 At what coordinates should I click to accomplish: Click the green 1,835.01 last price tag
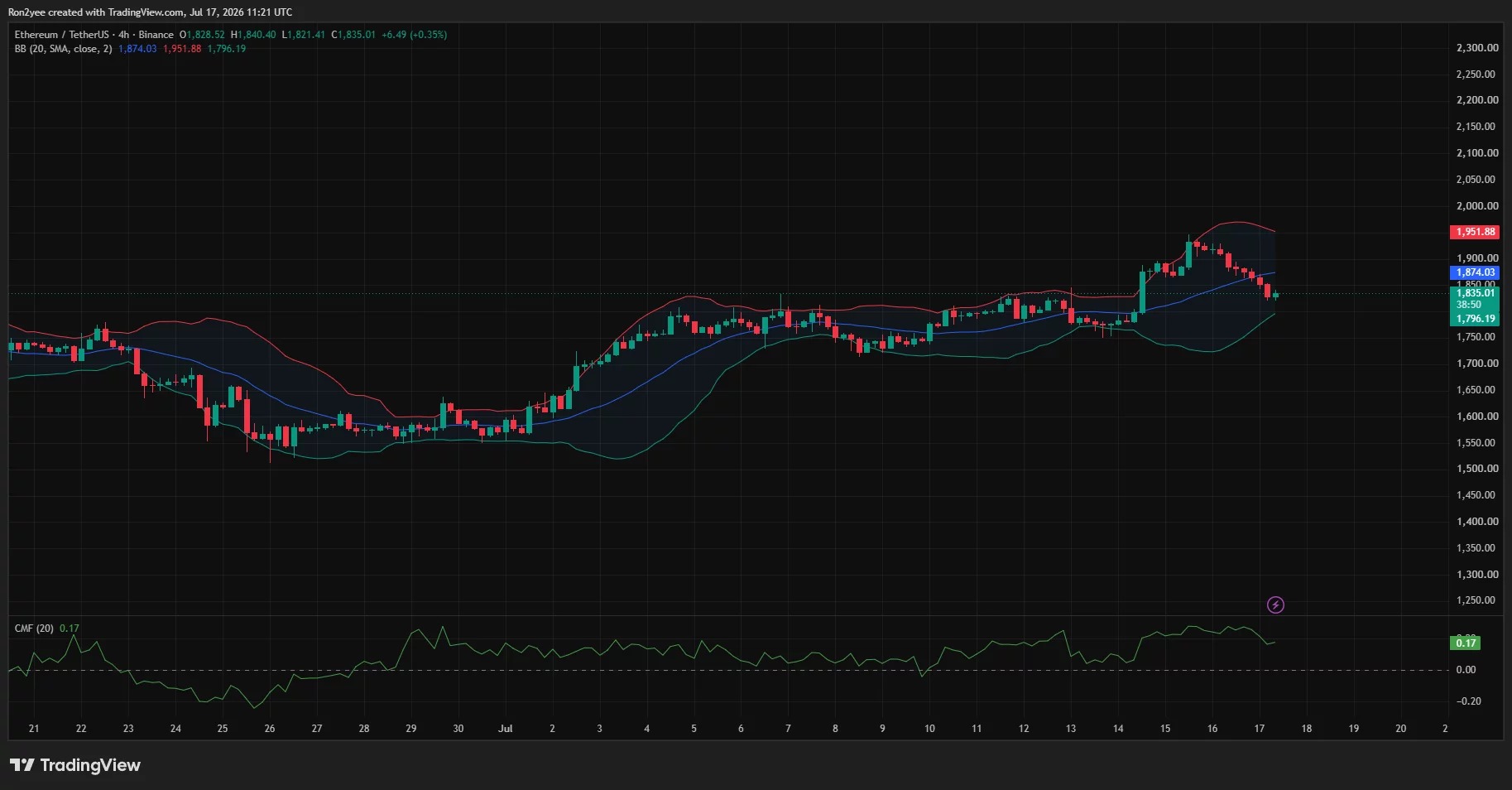(1476, 293)
